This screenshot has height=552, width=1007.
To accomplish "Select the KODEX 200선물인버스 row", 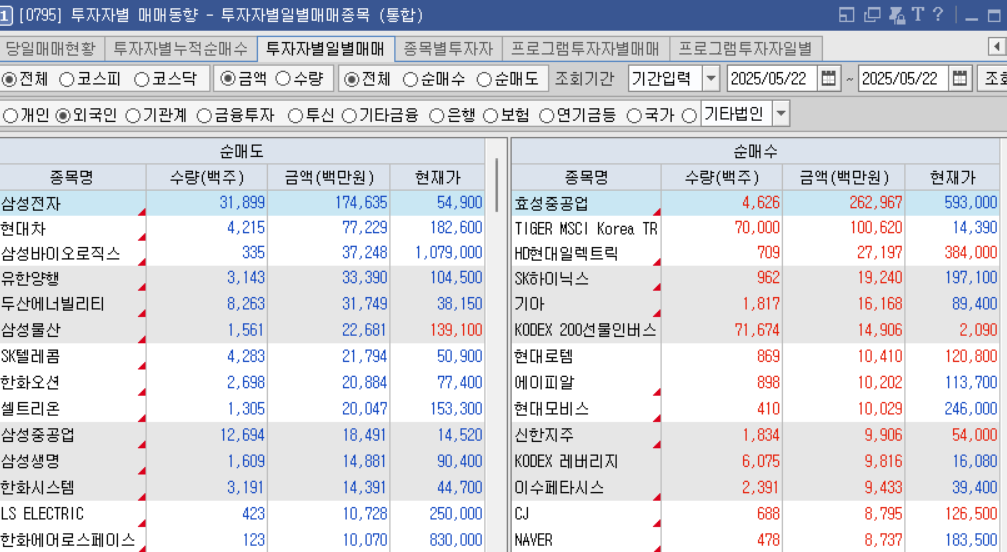I will point(755,330).
